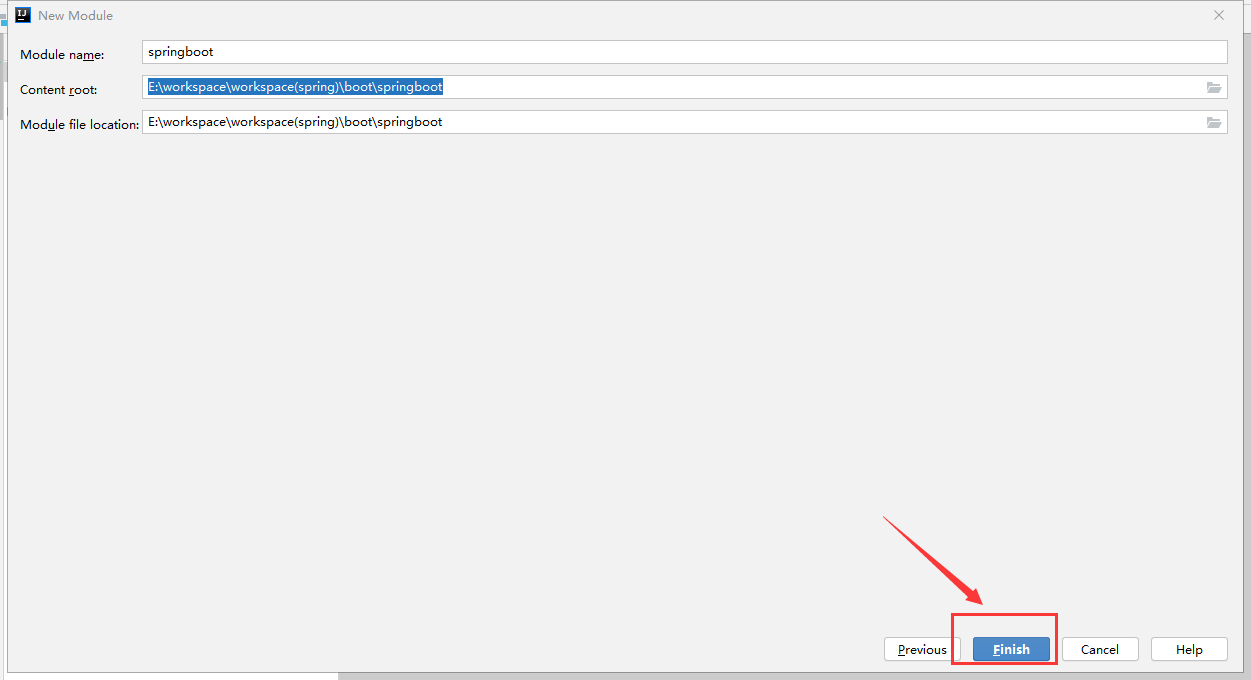The width and height of the screenshot is (1251, 680).
Task: Click the "springboot" text in Module name
Action: [x=180, y=52]
